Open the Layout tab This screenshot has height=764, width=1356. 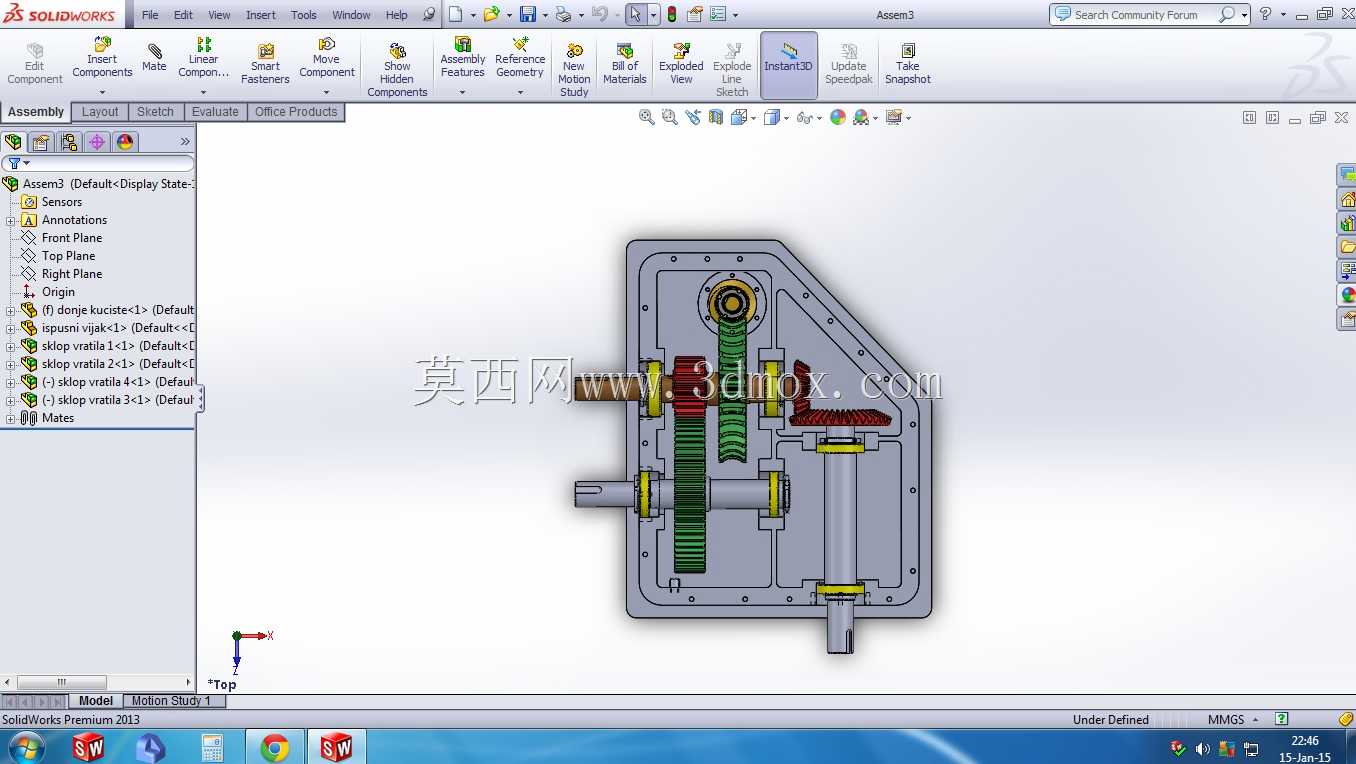tap(100, 112)
